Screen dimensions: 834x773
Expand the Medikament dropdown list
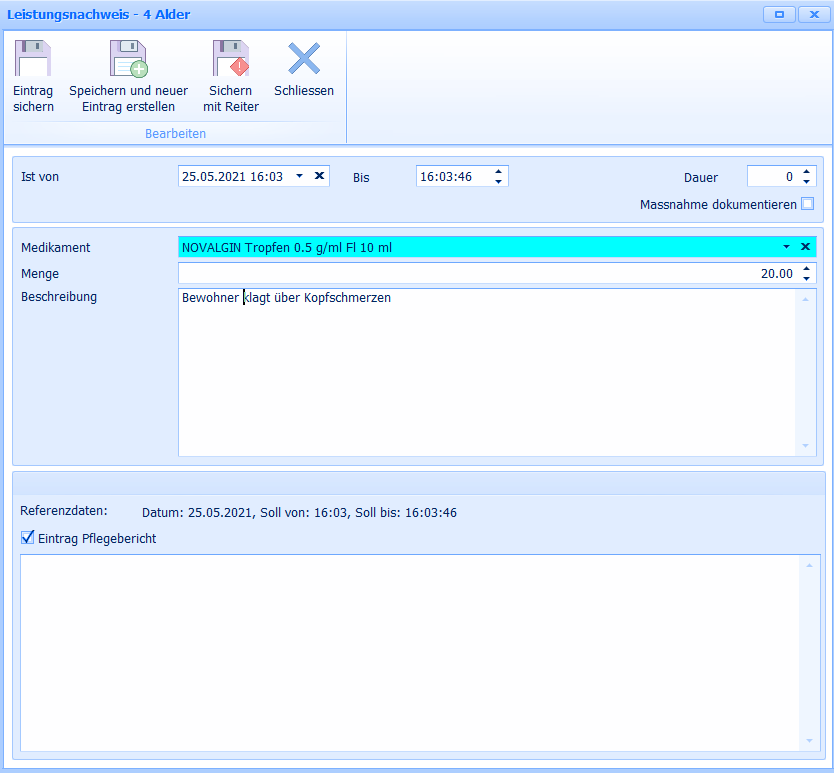point(786,246)
